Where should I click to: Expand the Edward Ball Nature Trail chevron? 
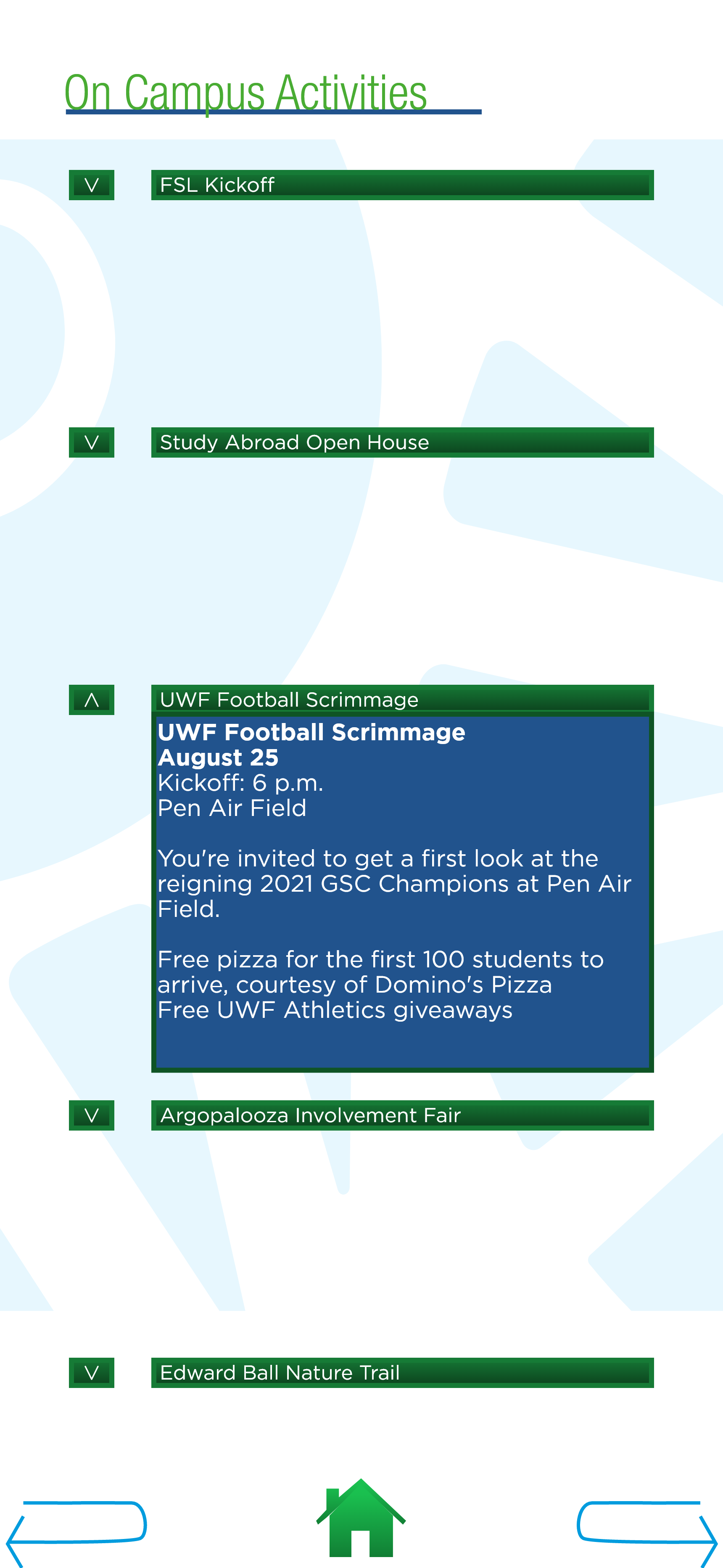click(91, 1372)
